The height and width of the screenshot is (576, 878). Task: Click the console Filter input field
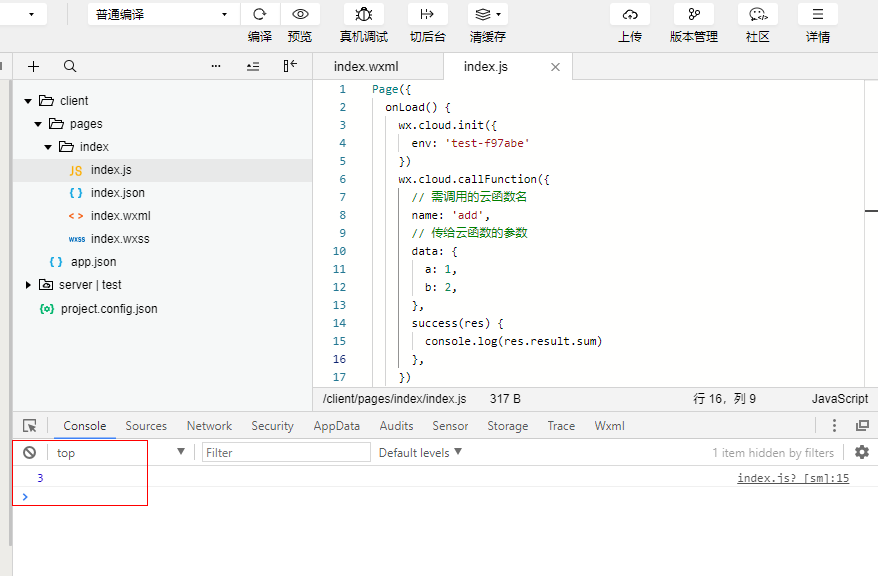[x=286, y=452]
